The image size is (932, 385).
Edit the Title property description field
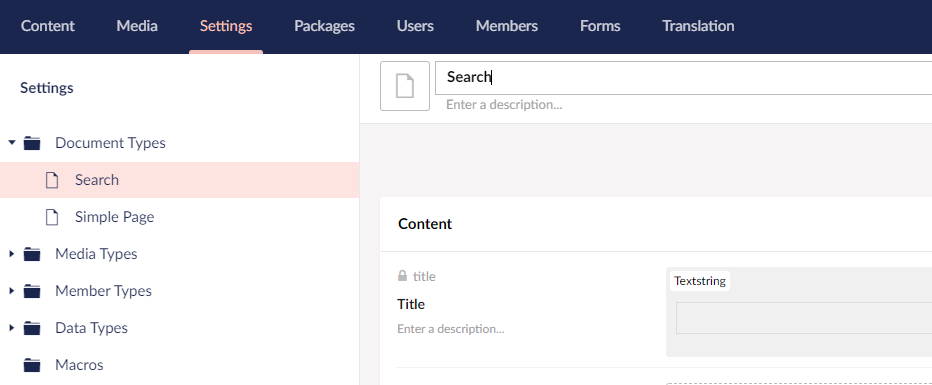451,329
